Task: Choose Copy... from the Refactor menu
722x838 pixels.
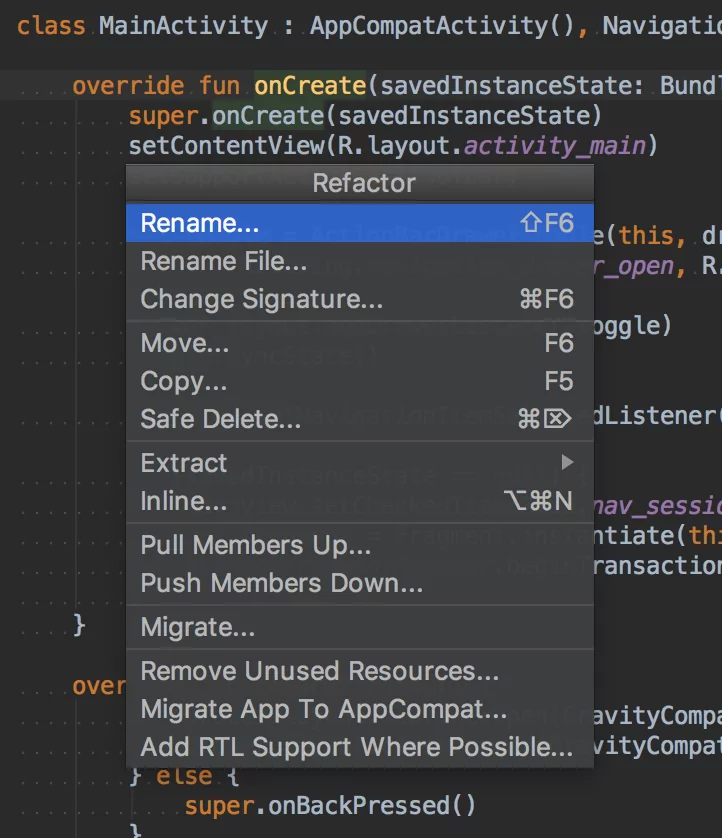Action: [360, 382]
